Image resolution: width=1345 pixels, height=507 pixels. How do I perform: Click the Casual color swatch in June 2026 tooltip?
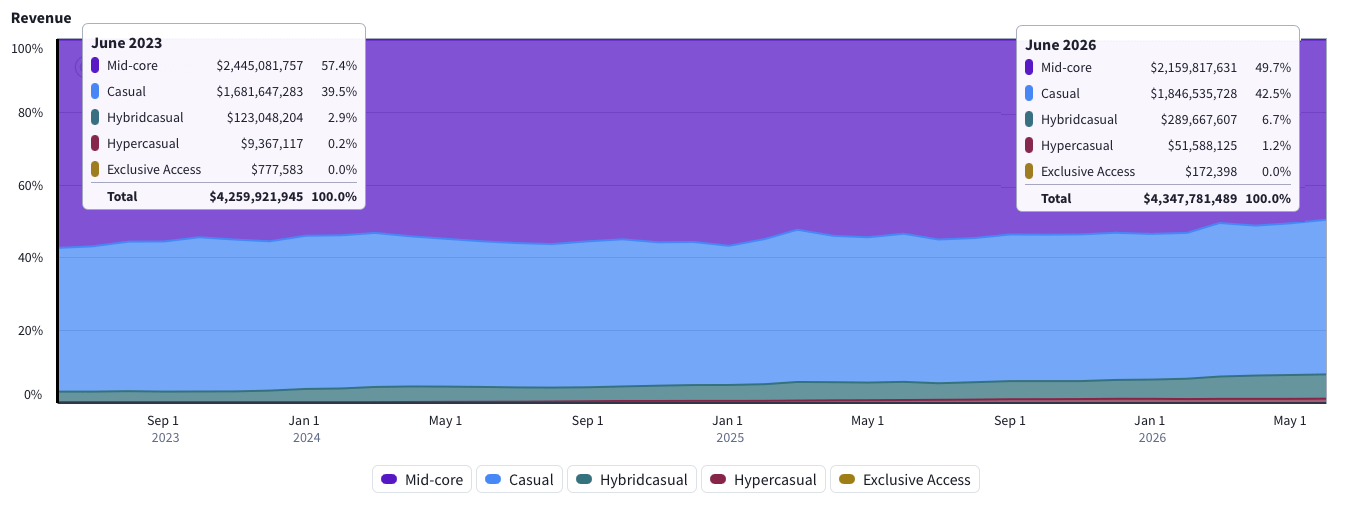pos(1029,93)
